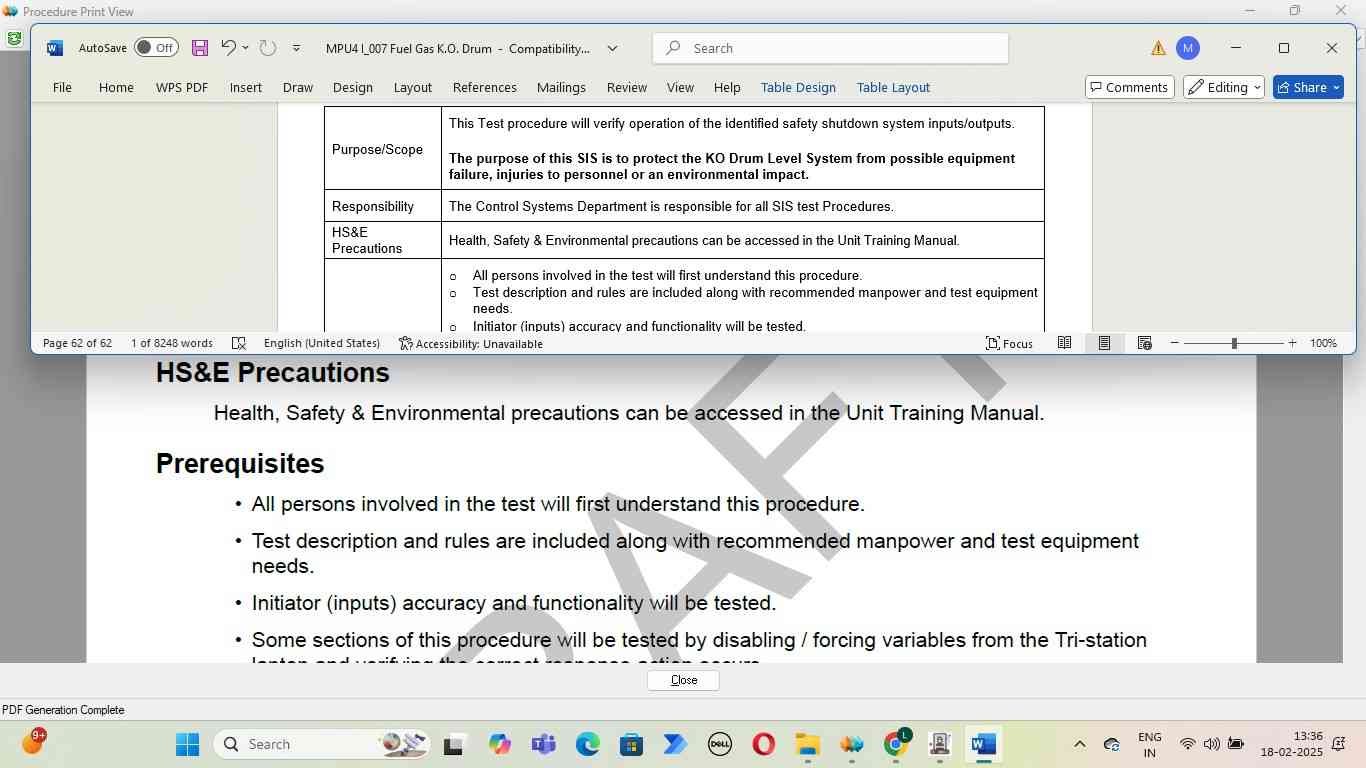
Task: Switch to Table Design tab
Action: (x=798, y=87)
